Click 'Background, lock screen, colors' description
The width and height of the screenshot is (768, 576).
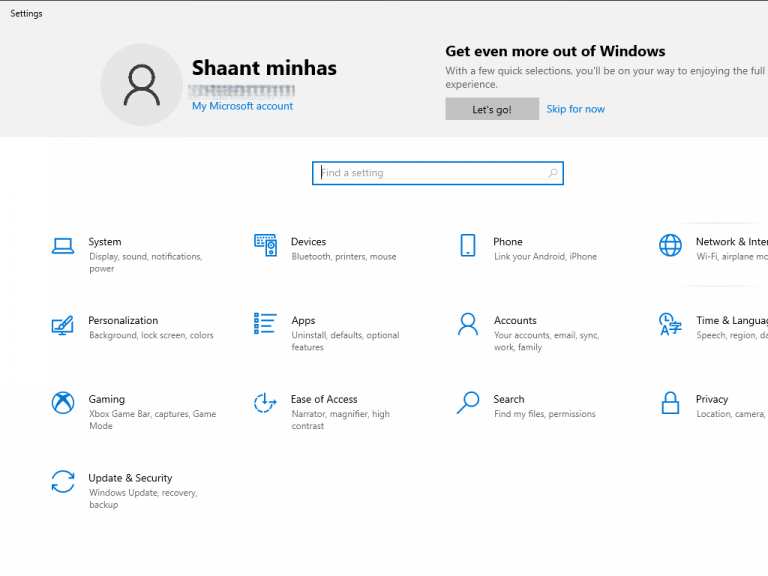point(151,335)
